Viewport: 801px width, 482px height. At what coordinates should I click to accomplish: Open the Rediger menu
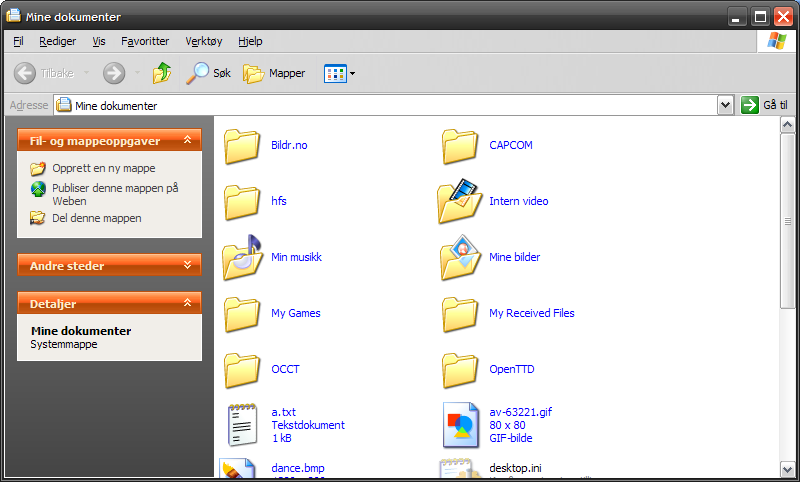pos(58,41)
